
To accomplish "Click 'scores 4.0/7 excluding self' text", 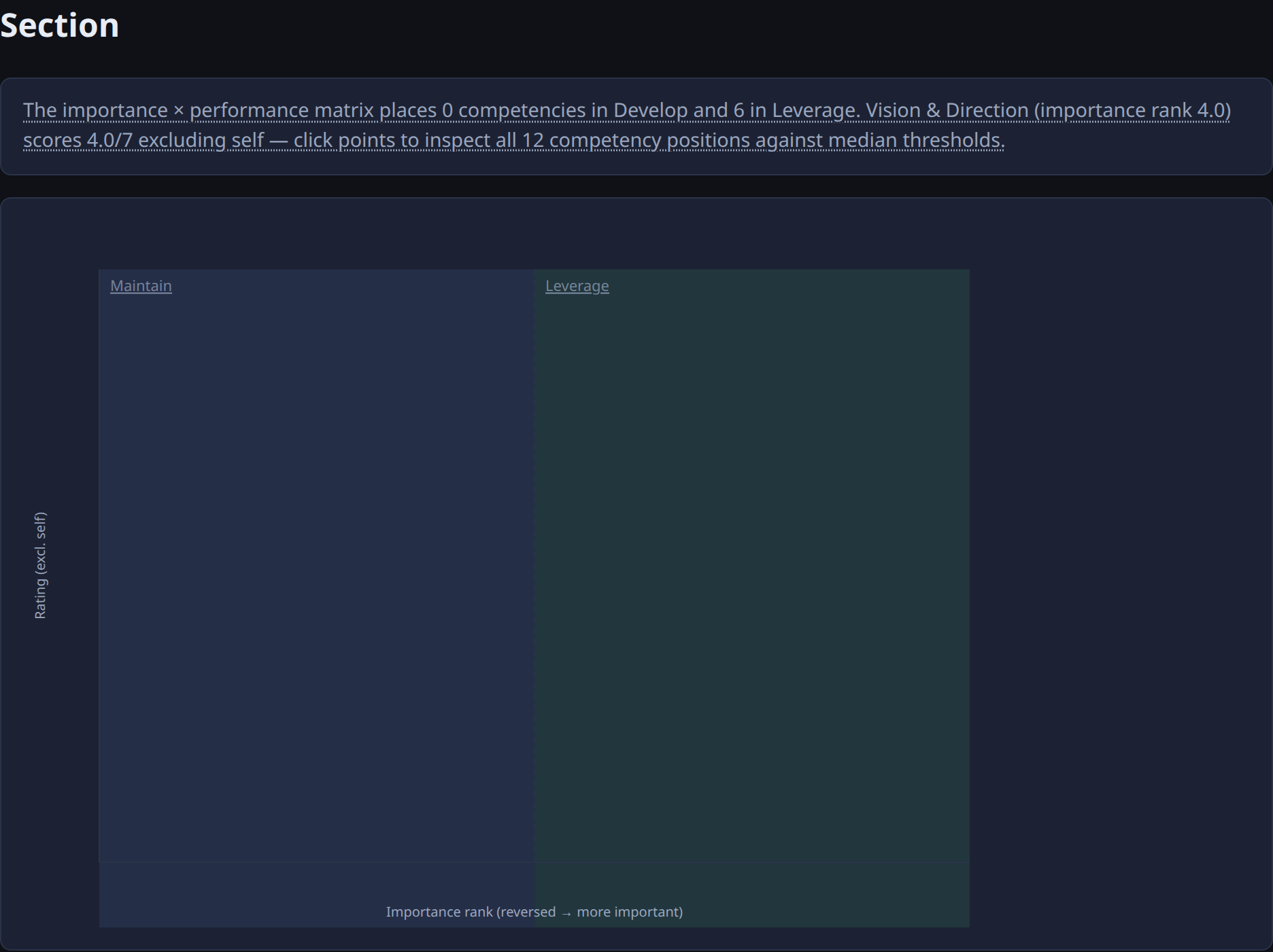I will pyautogui.click(x=143, y=140).
